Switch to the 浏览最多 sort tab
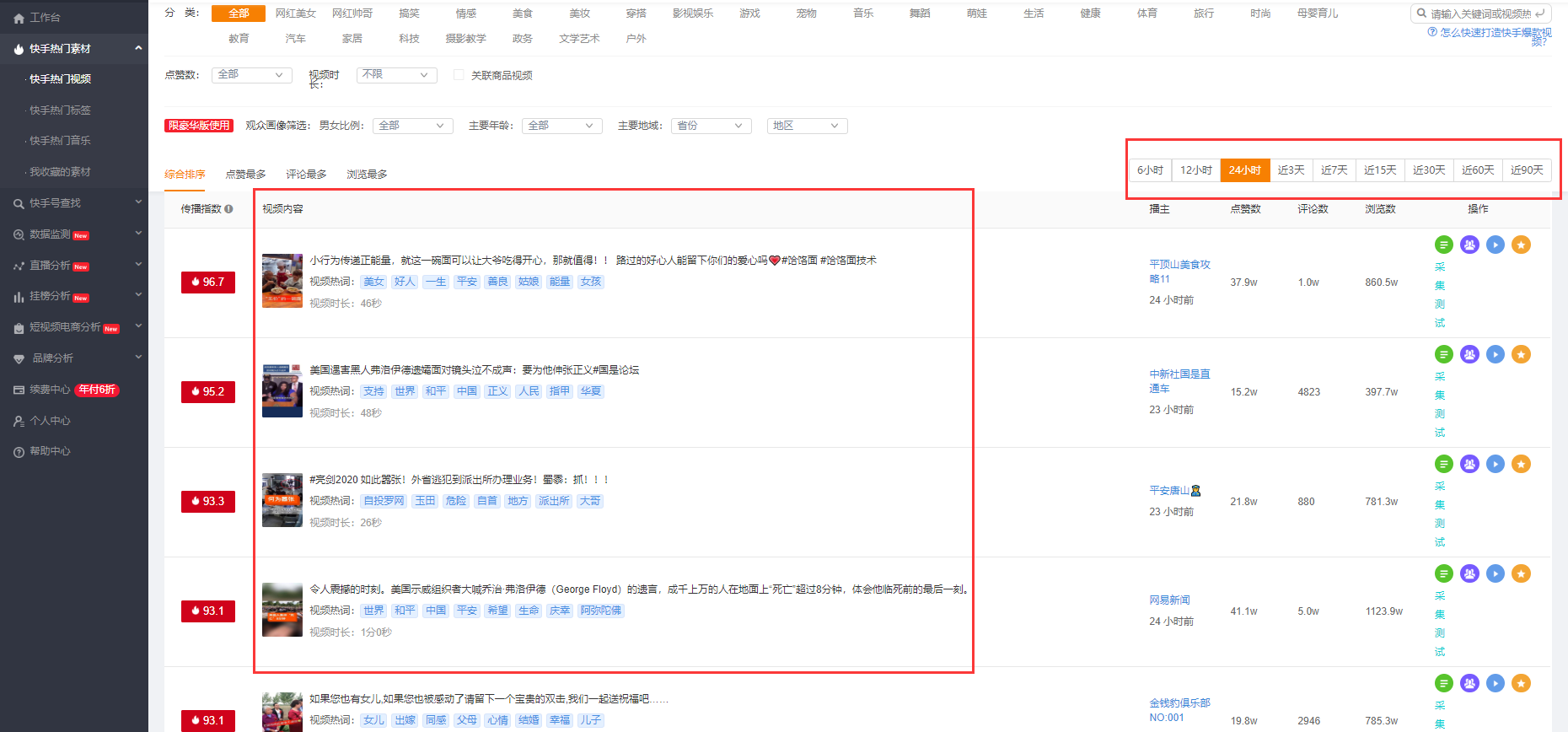 point(367,175)
